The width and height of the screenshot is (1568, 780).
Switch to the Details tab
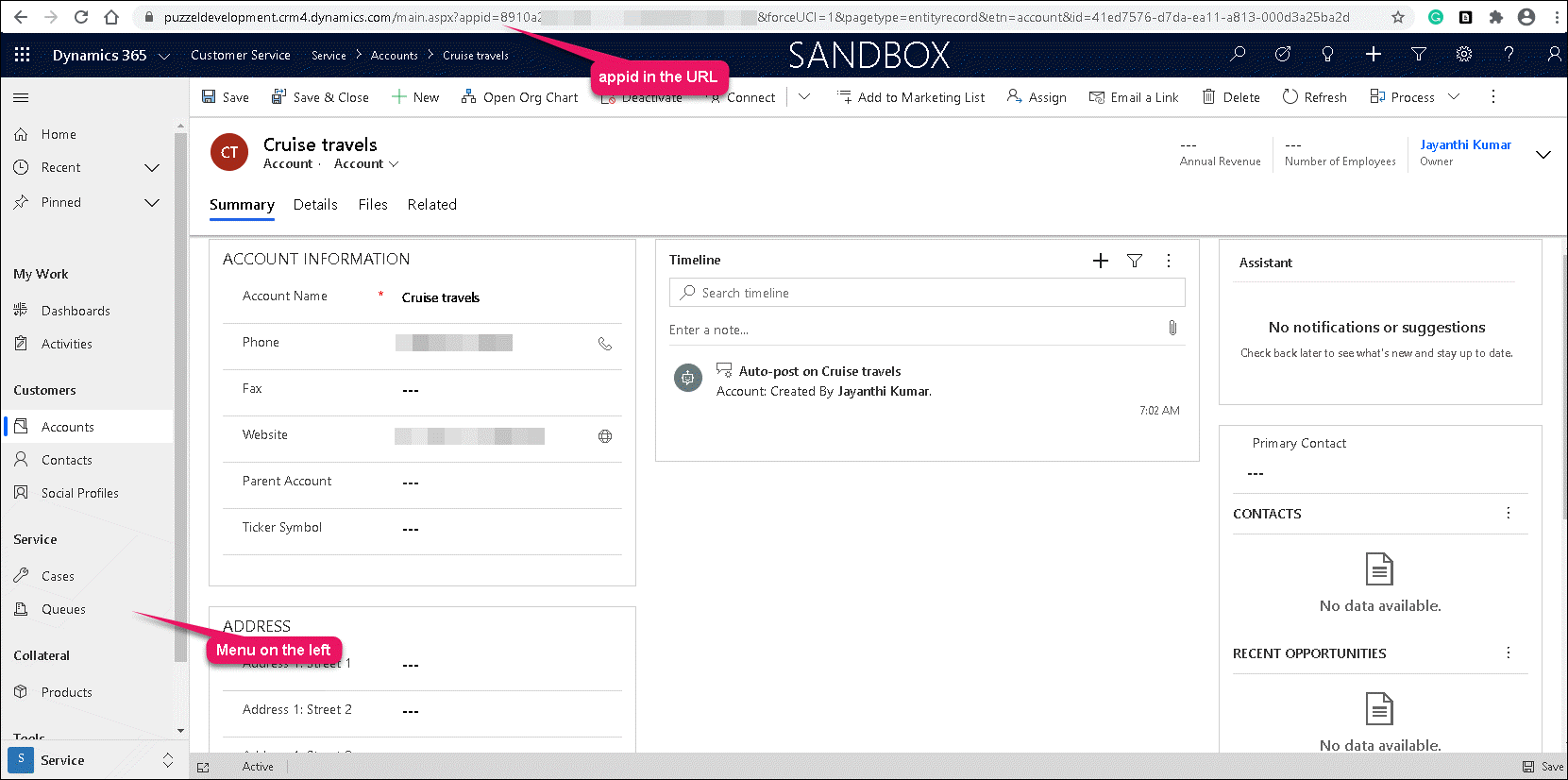315,205
